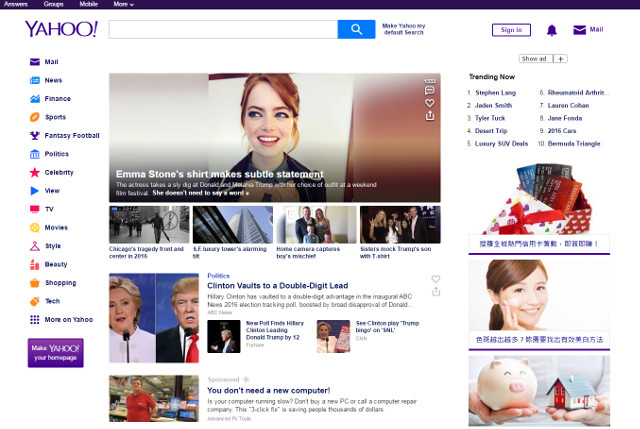
Task: Click trending topic 2016 Cars
Action: (x=562, y=131)
